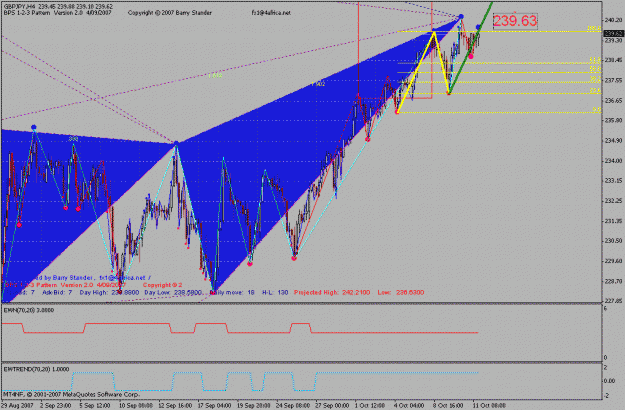Click the 19 Sep 20:00 time label
The image size is (625, 410).
pos(254,406)
